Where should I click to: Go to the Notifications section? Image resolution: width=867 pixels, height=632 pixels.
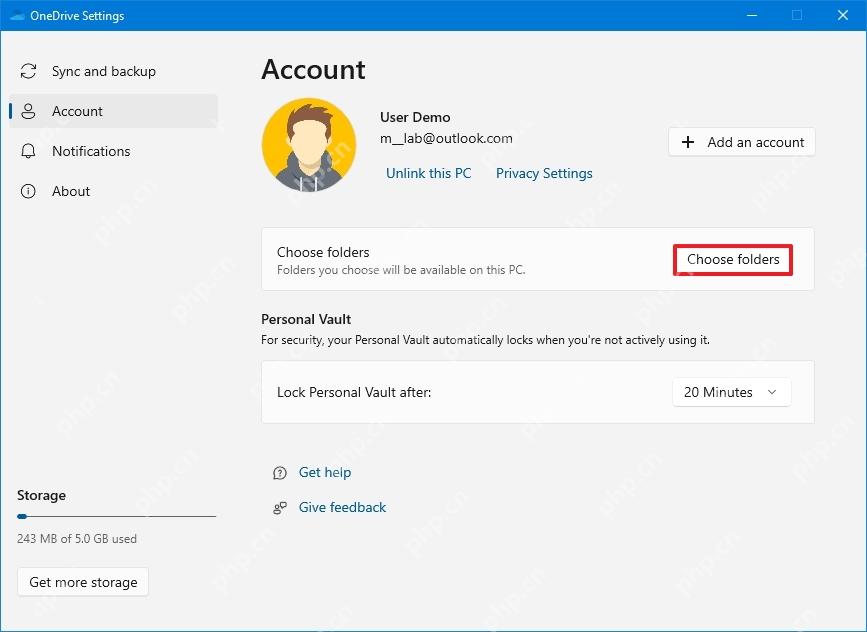click(x=113, y=151)
